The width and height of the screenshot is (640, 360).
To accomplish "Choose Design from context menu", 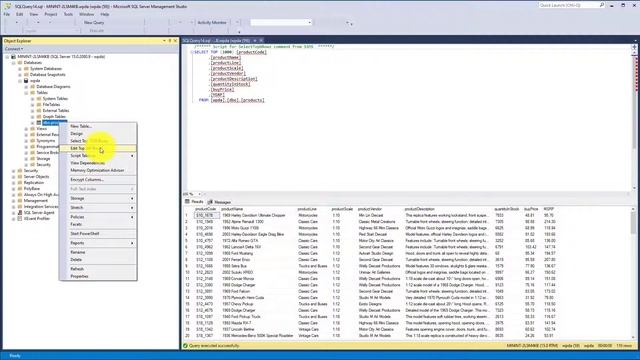I will (98, 134).
